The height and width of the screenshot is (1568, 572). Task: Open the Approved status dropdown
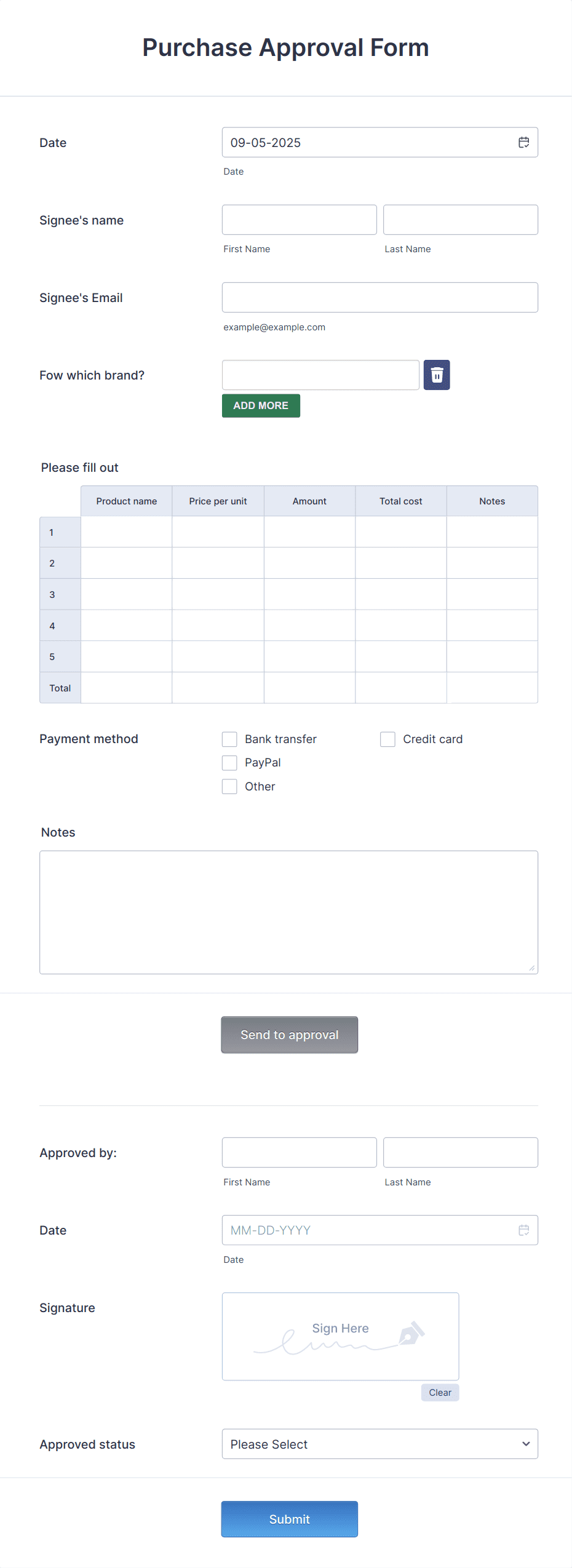(379, 1443)
